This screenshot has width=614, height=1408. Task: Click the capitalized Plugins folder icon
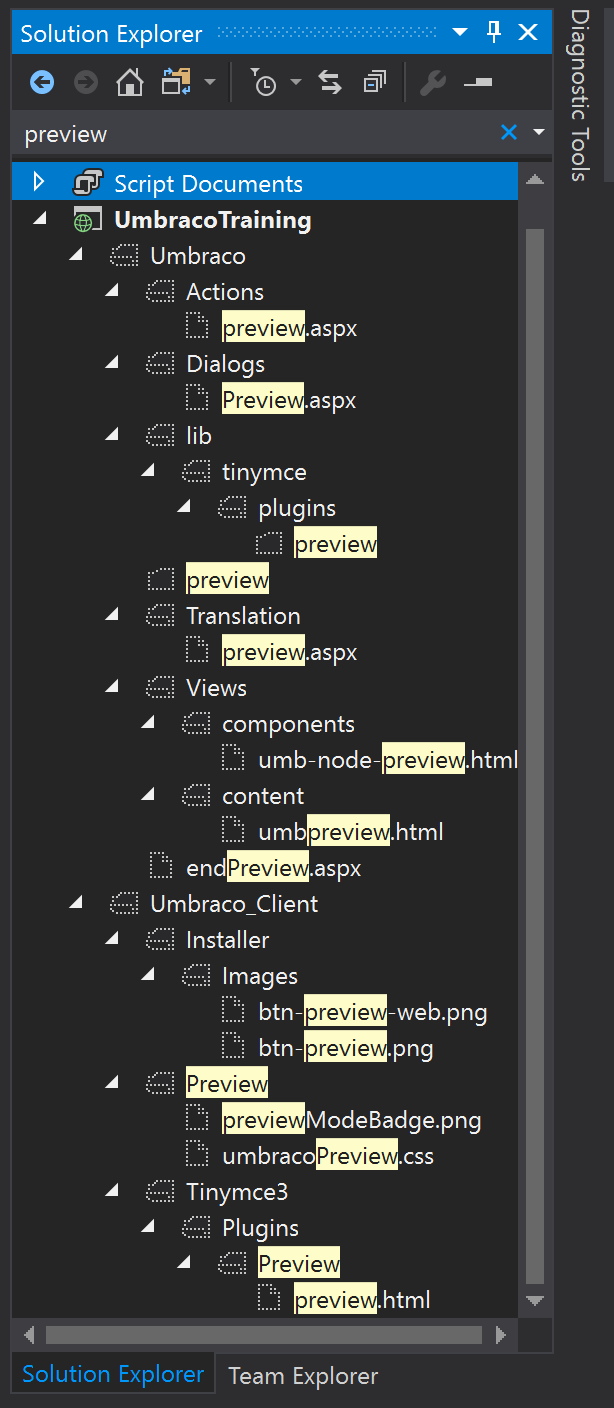[197, 1228]
